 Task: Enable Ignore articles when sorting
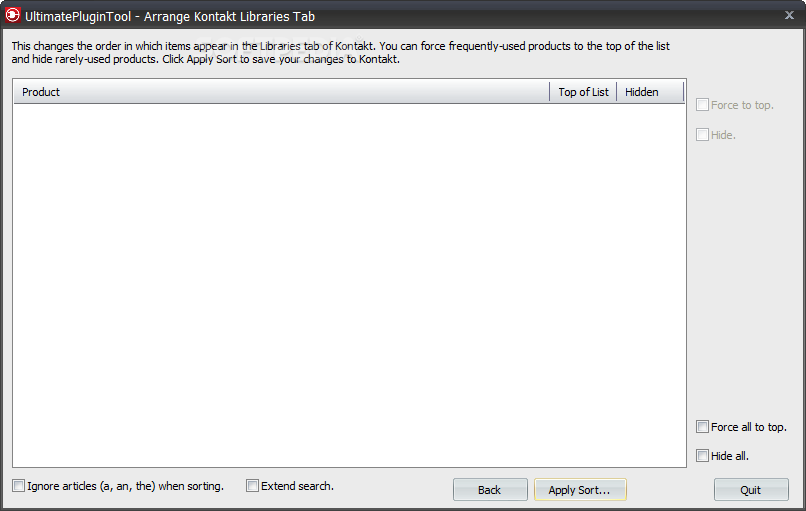click(19, 486)
